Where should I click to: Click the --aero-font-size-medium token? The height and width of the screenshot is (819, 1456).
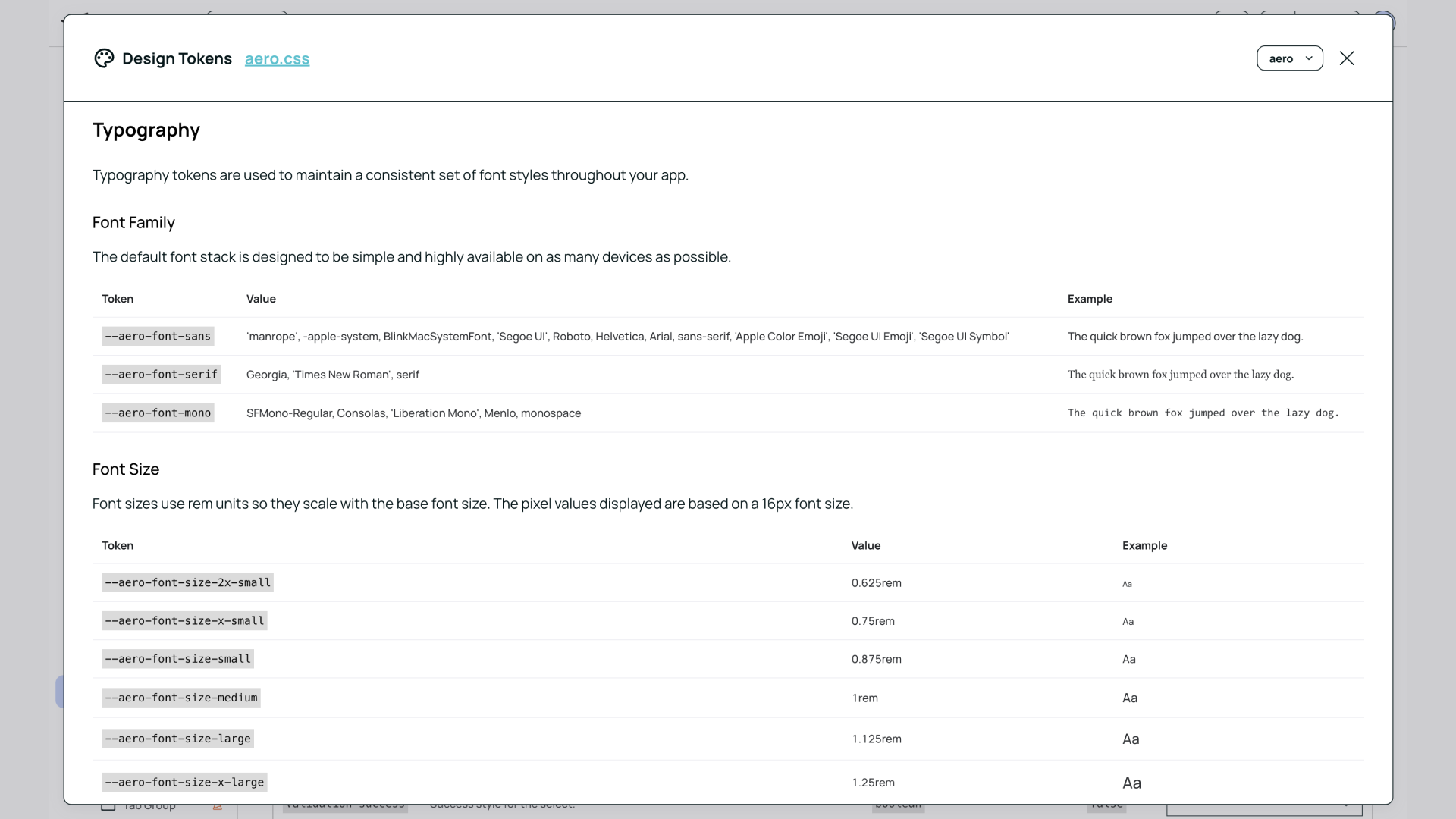[180, 698]
